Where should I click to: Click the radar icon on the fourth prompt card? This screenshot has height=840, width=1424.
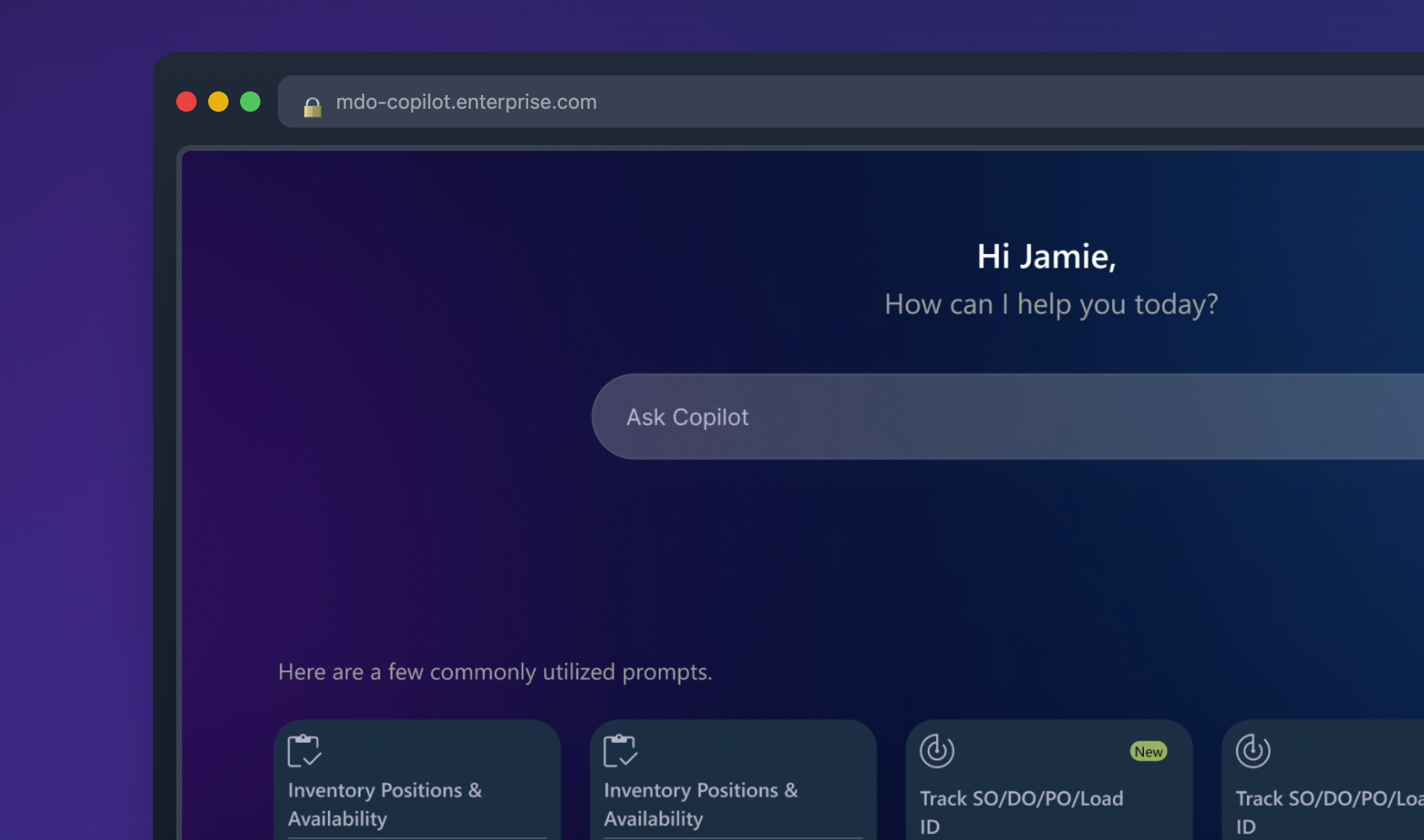point(1253,751)
